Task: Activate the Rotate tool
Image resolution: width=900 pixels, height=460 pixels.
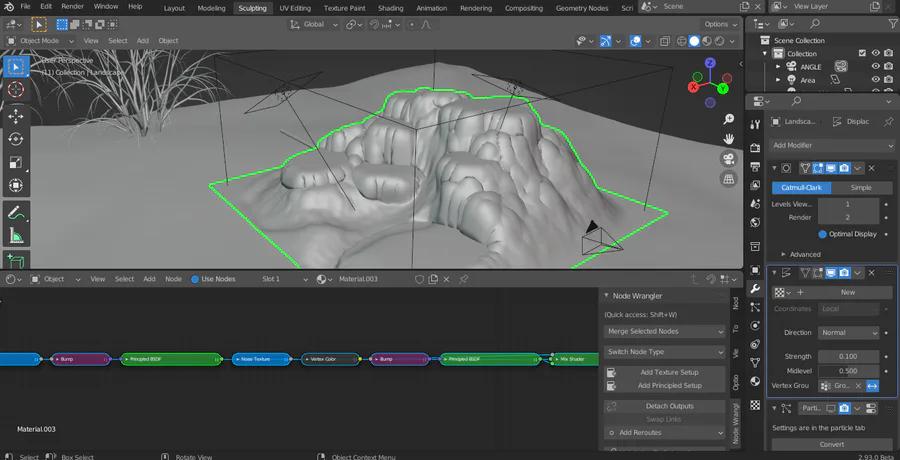Action: point(16,140)
